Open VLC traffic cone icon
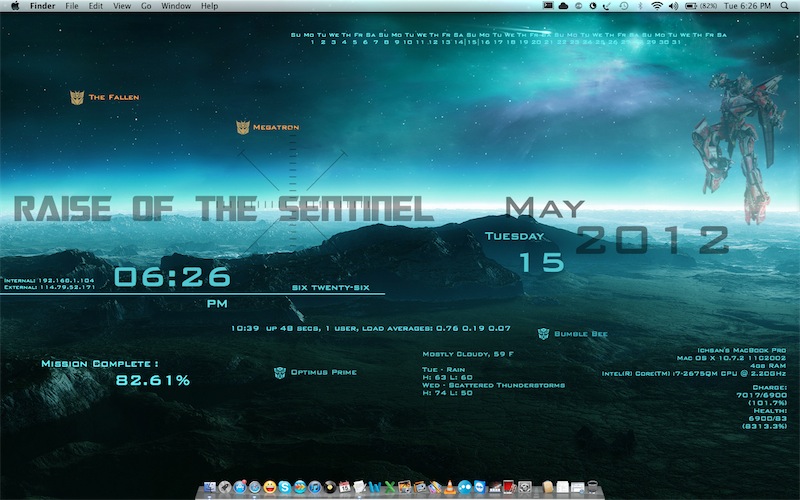800x500 pixels. tap(449, 487)
